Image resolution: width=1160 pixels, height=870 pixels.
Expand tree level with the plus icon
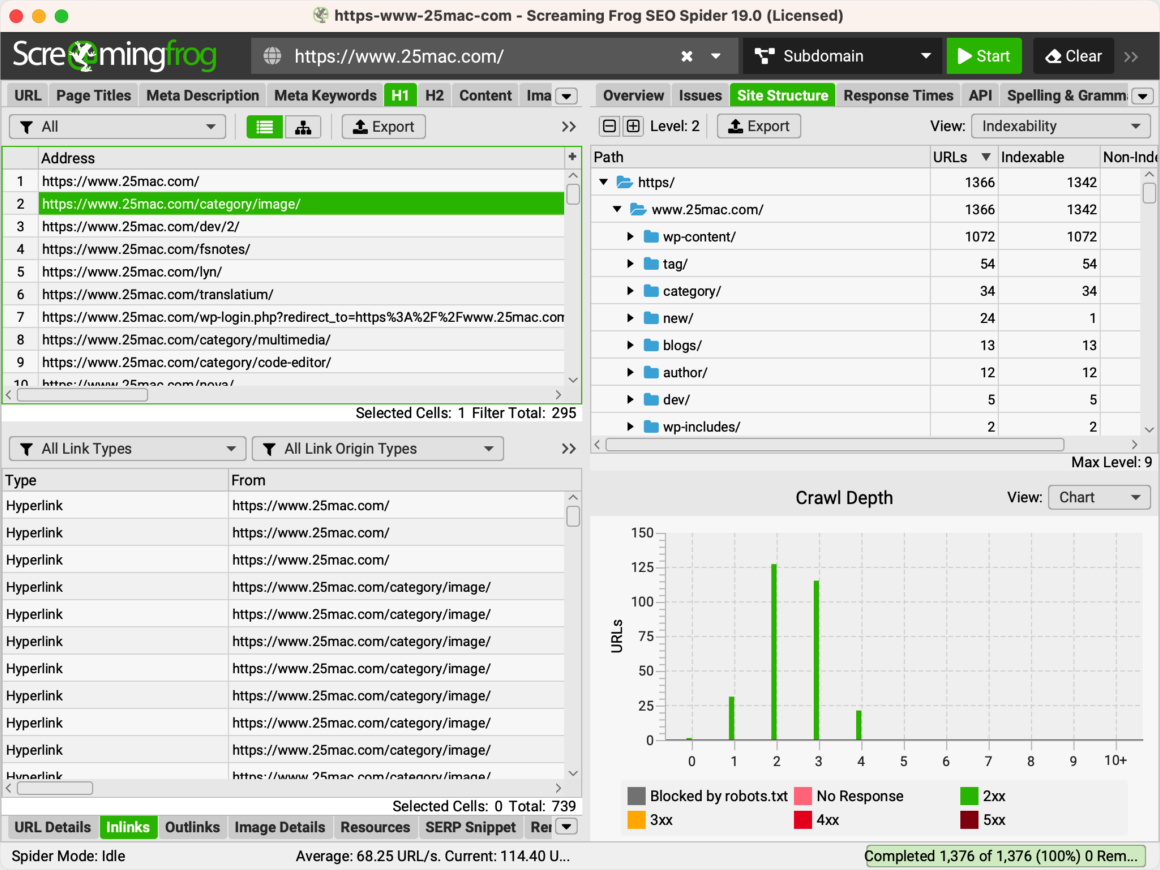(x=633, y=126)
